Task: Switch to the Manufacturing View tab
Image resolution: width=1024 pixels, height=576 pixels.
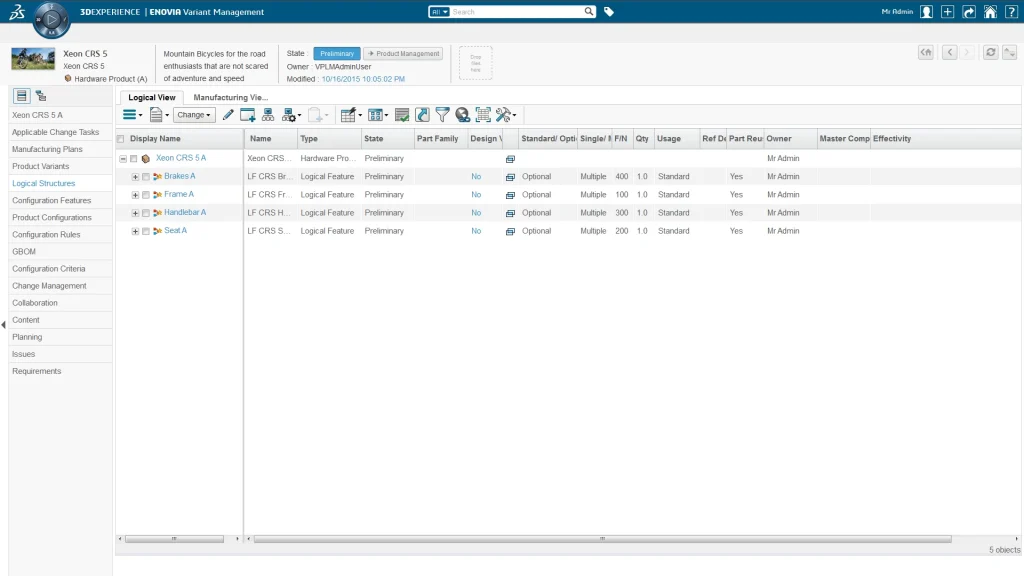Action: (x=230, y=97)
